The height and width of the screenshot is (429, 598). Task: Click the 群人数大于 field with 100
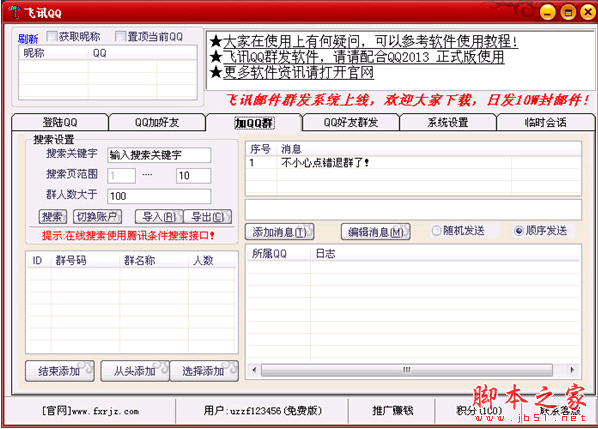coord(159,196)
